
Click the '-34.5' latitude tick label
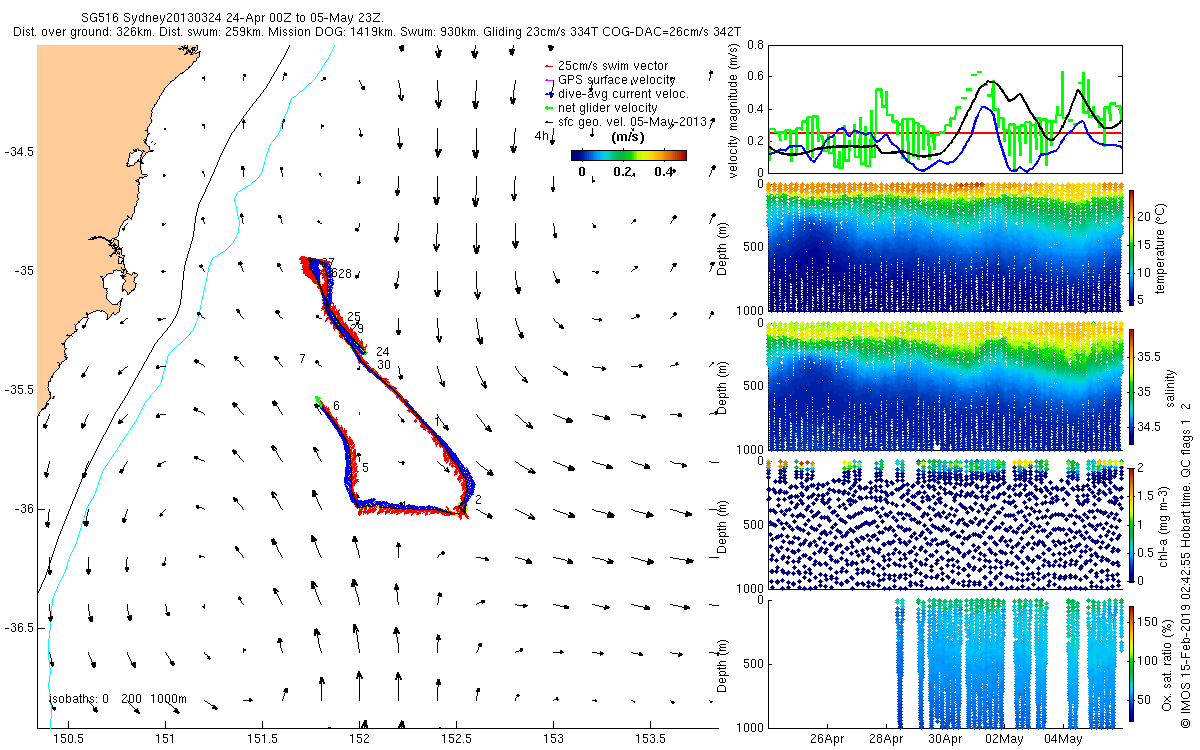[20, 152]
